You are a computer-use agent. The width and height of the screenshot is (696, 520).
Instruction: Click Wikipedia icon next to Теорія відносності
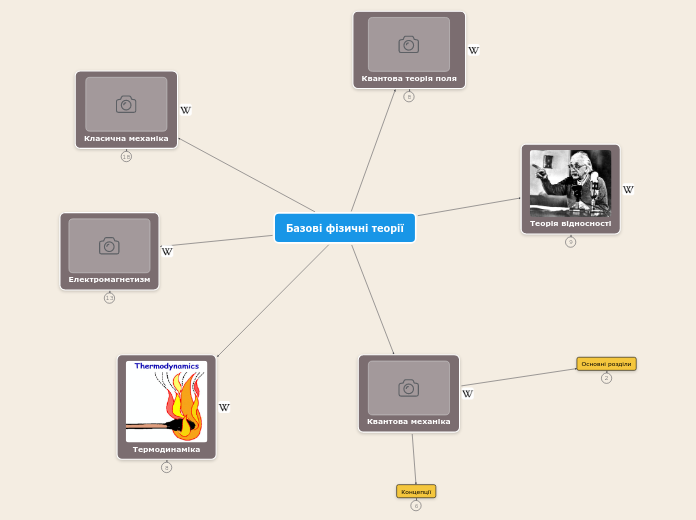(628, 190)
